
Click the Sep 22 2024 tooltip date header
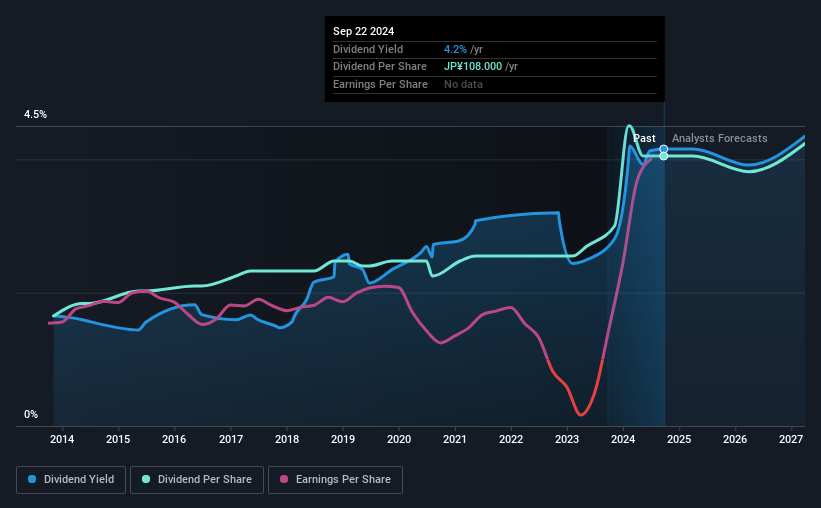pos(363,31)
